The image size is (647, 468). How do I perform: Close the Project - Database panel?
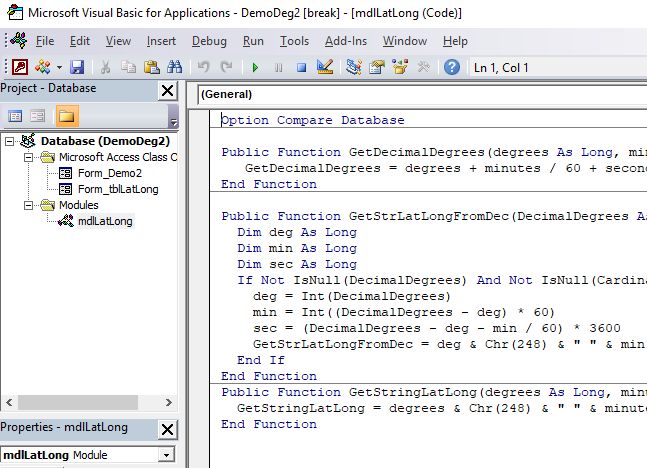tap(168, 90)
